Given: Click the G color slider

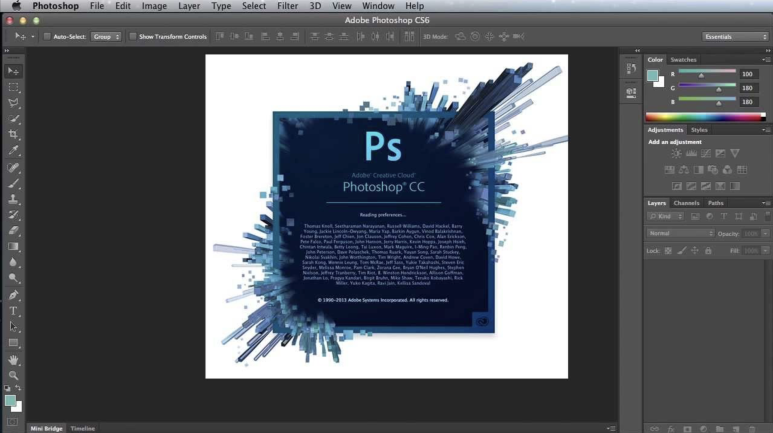Looking at the screenshot, I should coord(707,86).
